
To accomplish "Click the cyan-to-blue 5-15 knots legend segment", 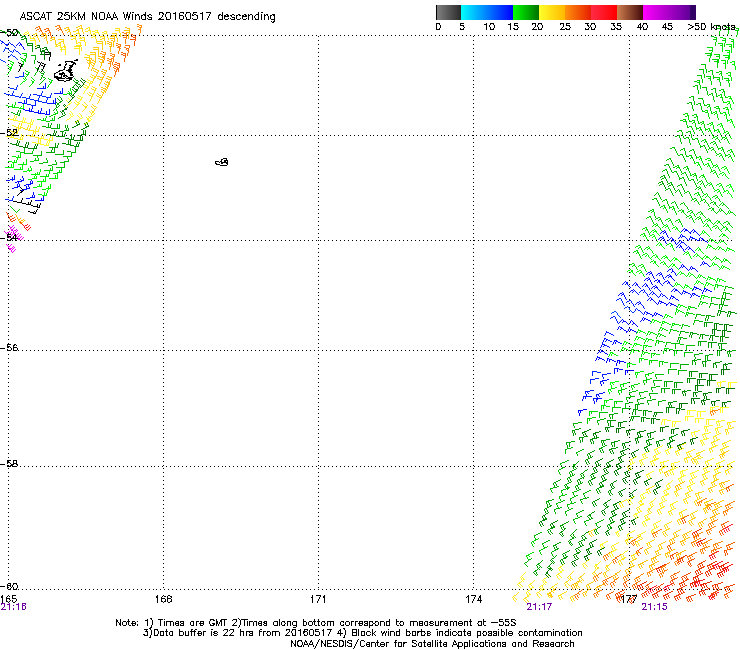I will (487, 12).
